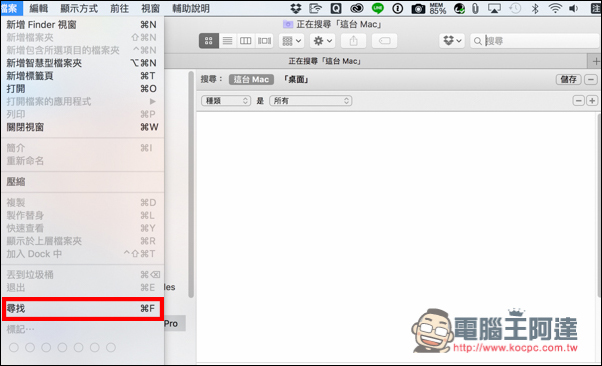Viewport: 602px width, 366px height.
Task: Click the paperclip menu bar icon
Action: click(x=475, y=8)
